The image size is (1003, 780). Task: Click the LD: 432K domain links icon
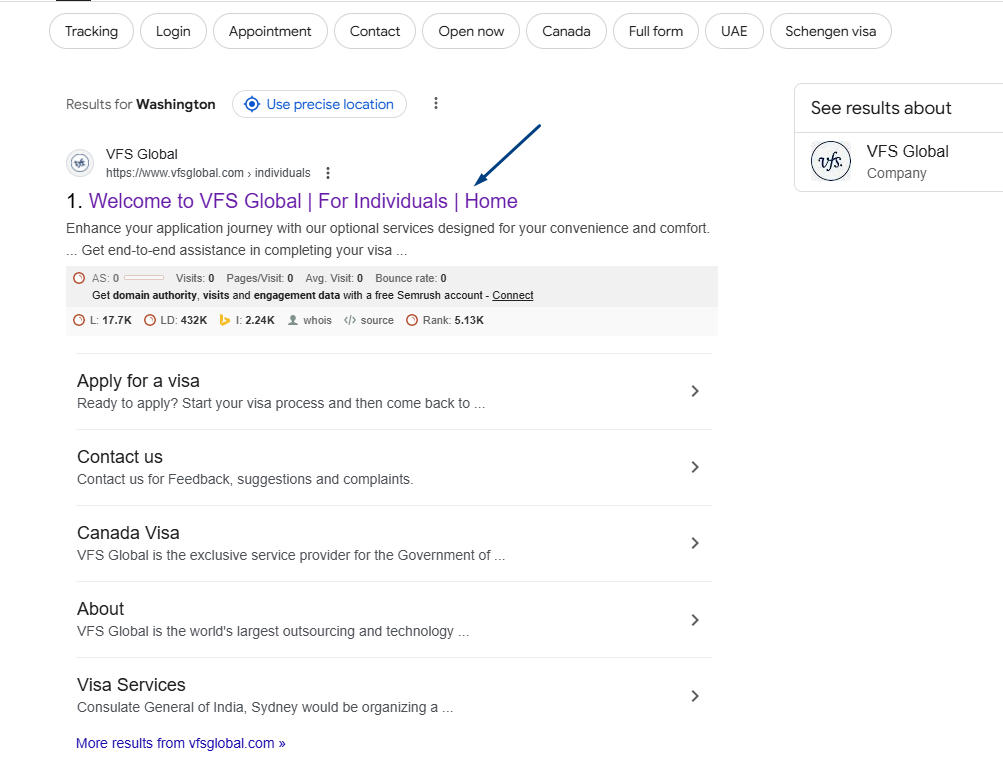coord(150,320)
